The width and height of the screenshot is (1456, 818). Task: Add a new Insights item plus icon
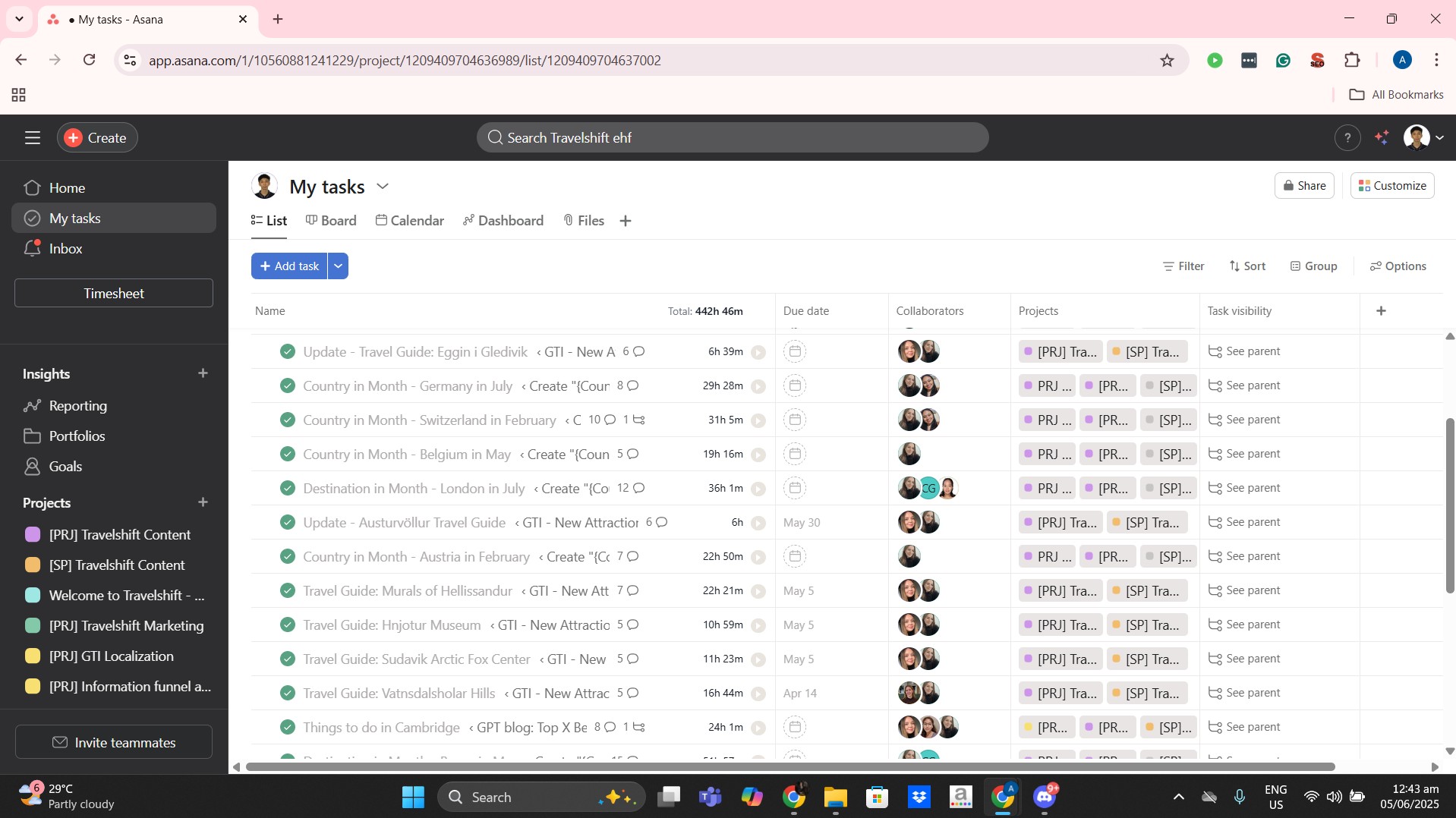(203, 373)
